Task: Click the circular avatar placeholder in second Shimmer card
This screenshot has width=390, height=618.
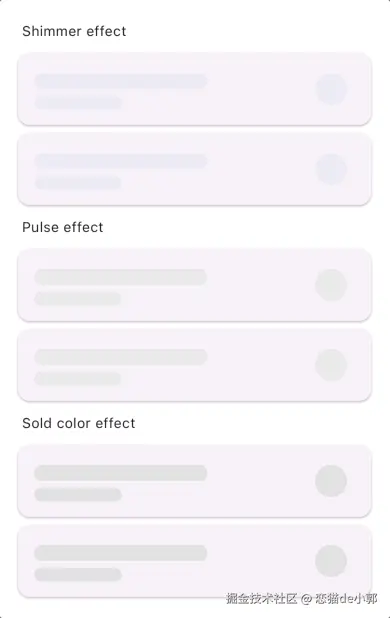Action: (331, 169)
